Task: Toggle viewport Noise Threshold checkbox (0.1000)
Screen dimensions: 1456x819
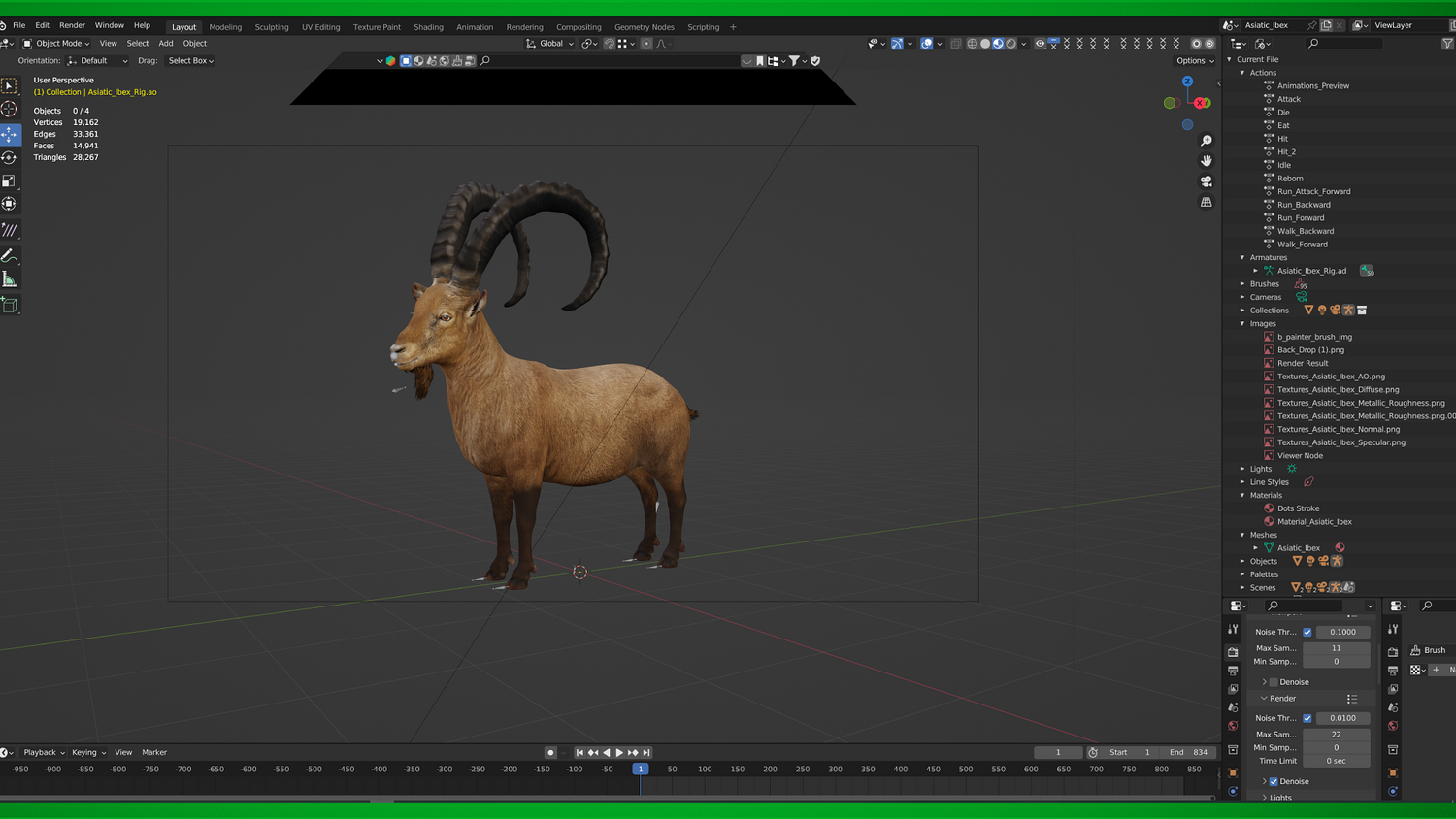Action: 1307,632
